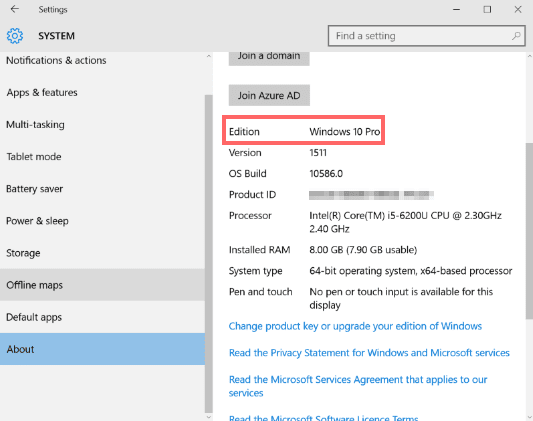This screenshot has width=533, height=421.
Task: Open Offline maps settings
Action: tap(102, 285)
